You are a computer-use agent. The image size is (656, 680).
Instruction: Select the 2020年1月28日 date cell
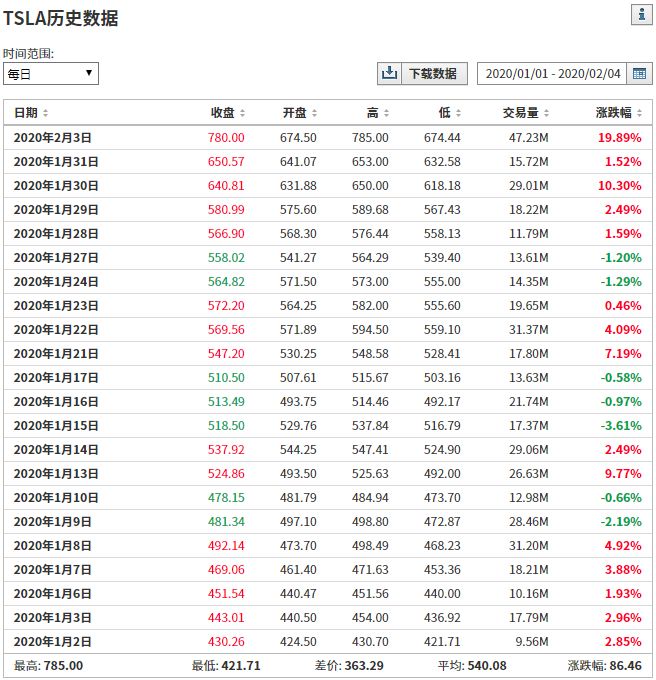(56, 234)
